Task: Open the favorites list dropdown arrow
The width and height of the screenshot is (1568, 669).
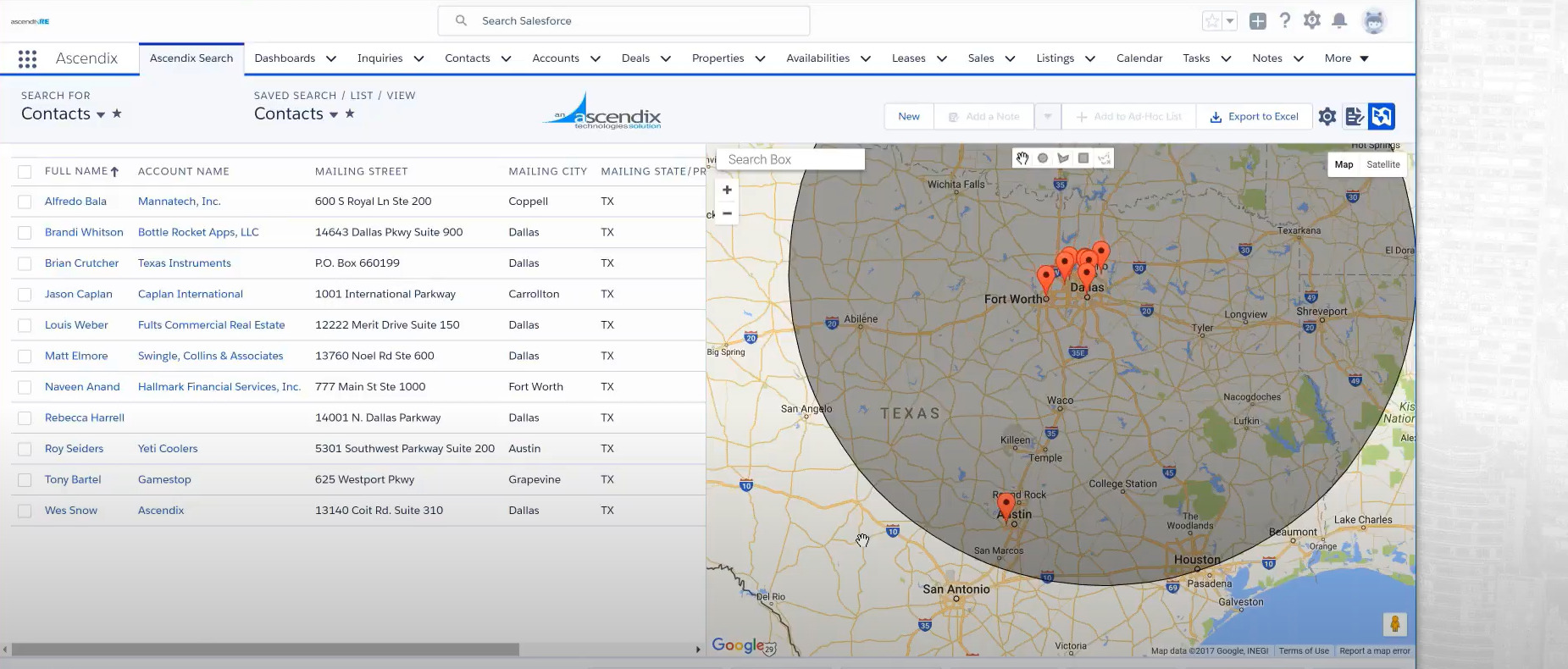Action: 1230,21
